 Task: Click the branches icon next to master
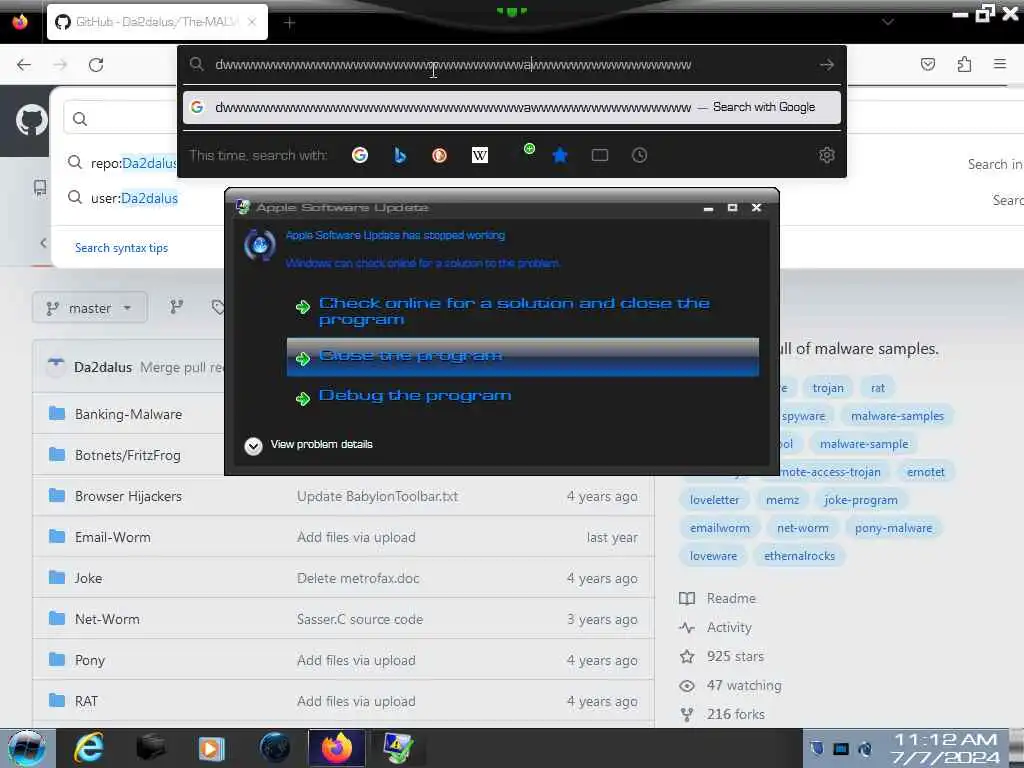pyautogui.click(x=176, y=307)
